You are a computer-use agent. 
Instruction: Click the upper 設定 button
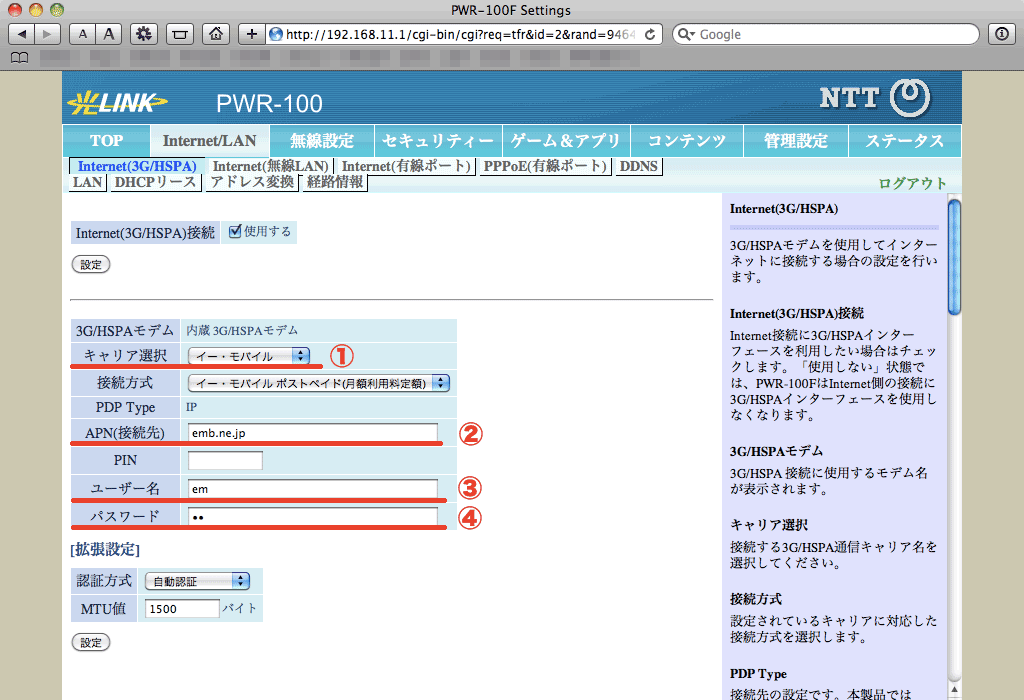(91, 264)
